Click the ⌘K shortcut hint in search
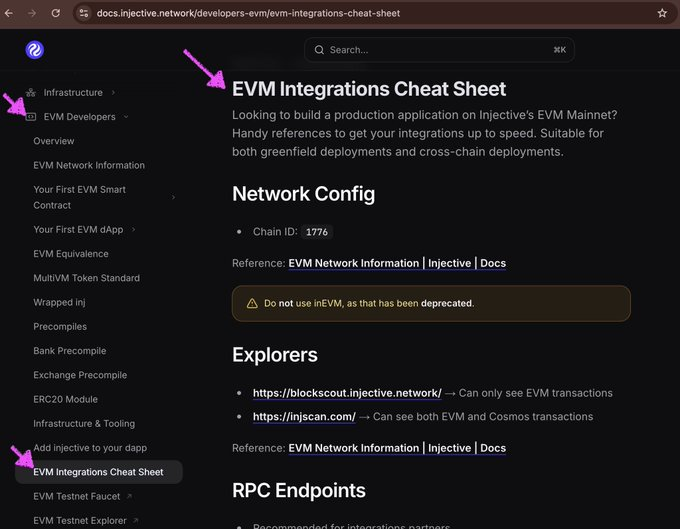680x529 pixels. pos(559,50)
